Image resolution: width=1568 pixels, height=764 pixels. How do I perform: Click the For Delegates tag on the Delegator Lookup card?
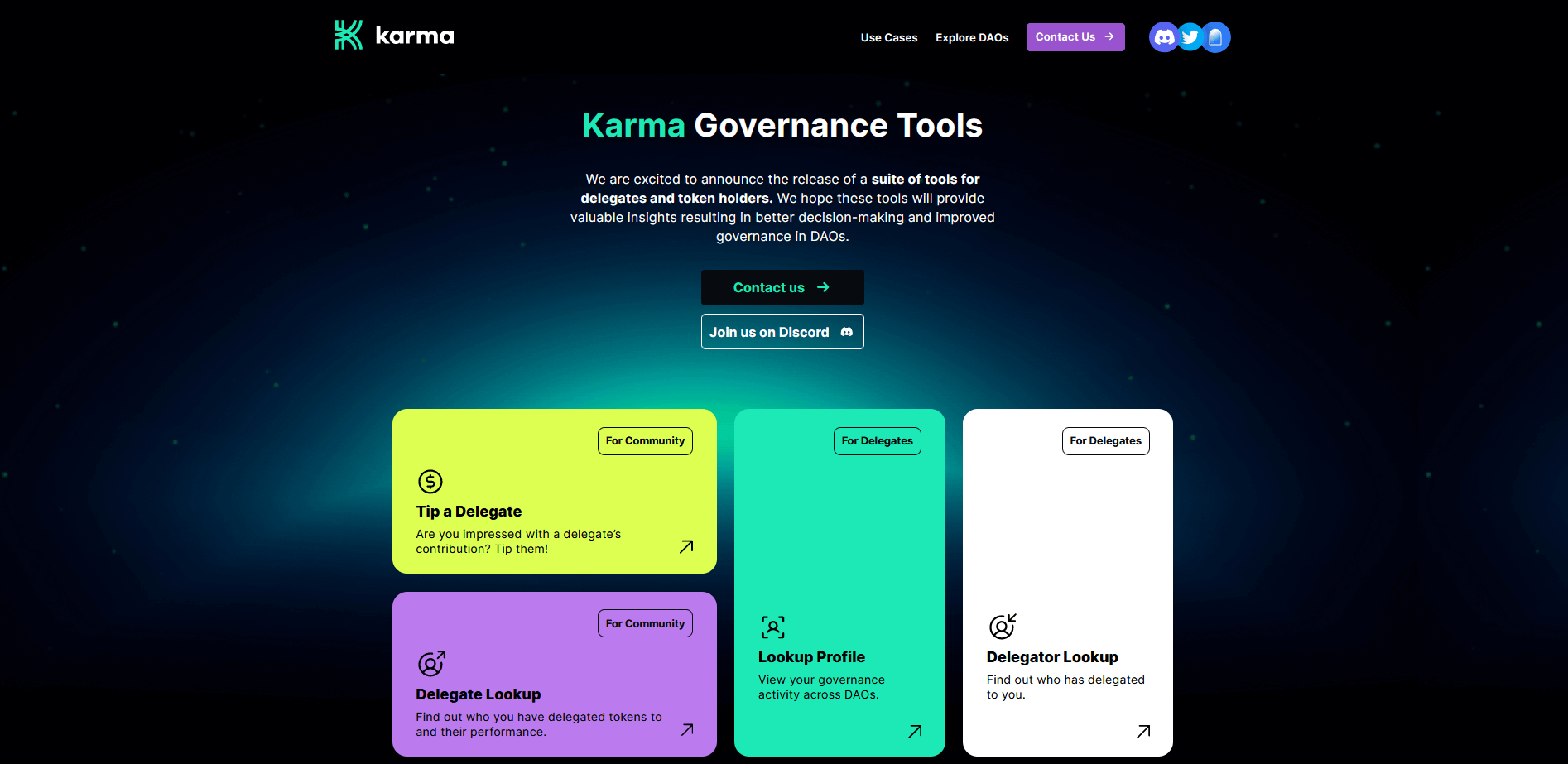(1106, 441)
